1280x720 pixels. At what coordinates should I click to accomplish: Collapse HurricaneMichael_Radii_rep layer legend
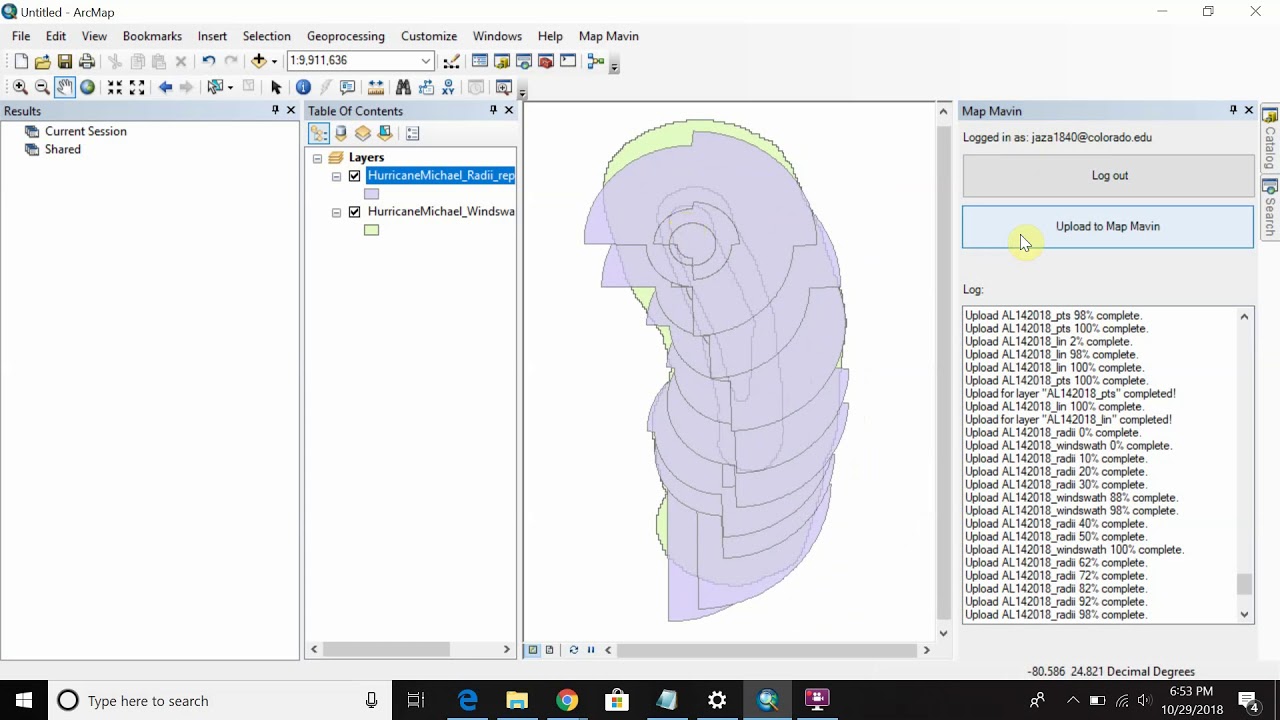point(336,176)
